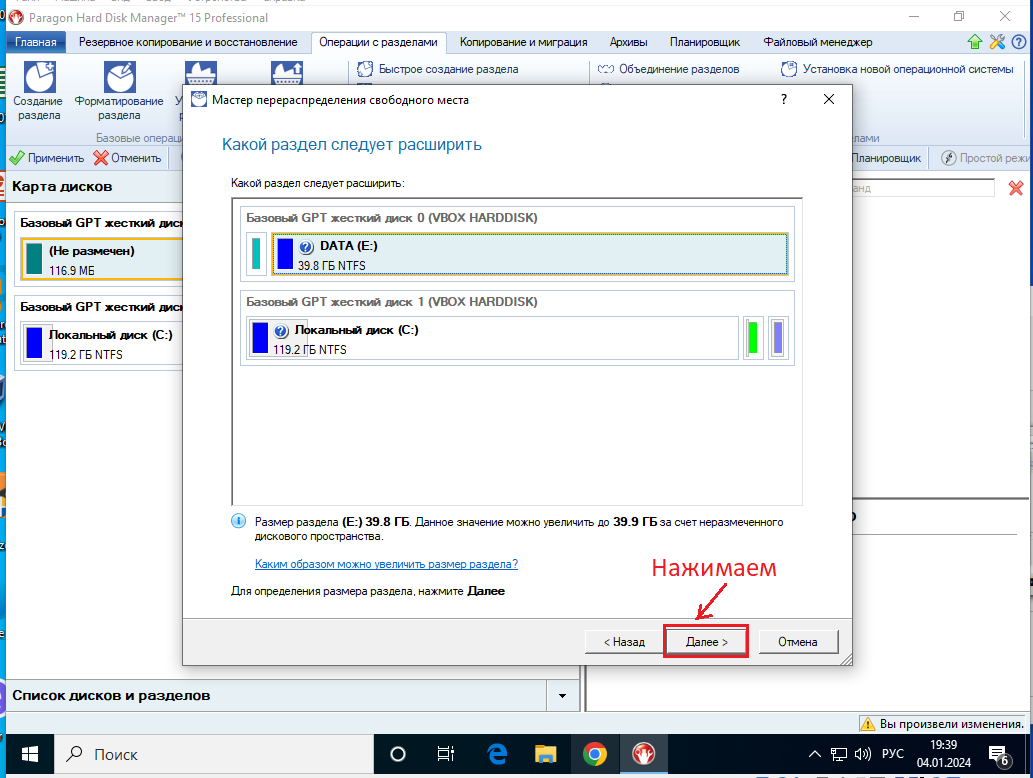
Task: Click the Вы произвели изменения notice
Action: 943,724
